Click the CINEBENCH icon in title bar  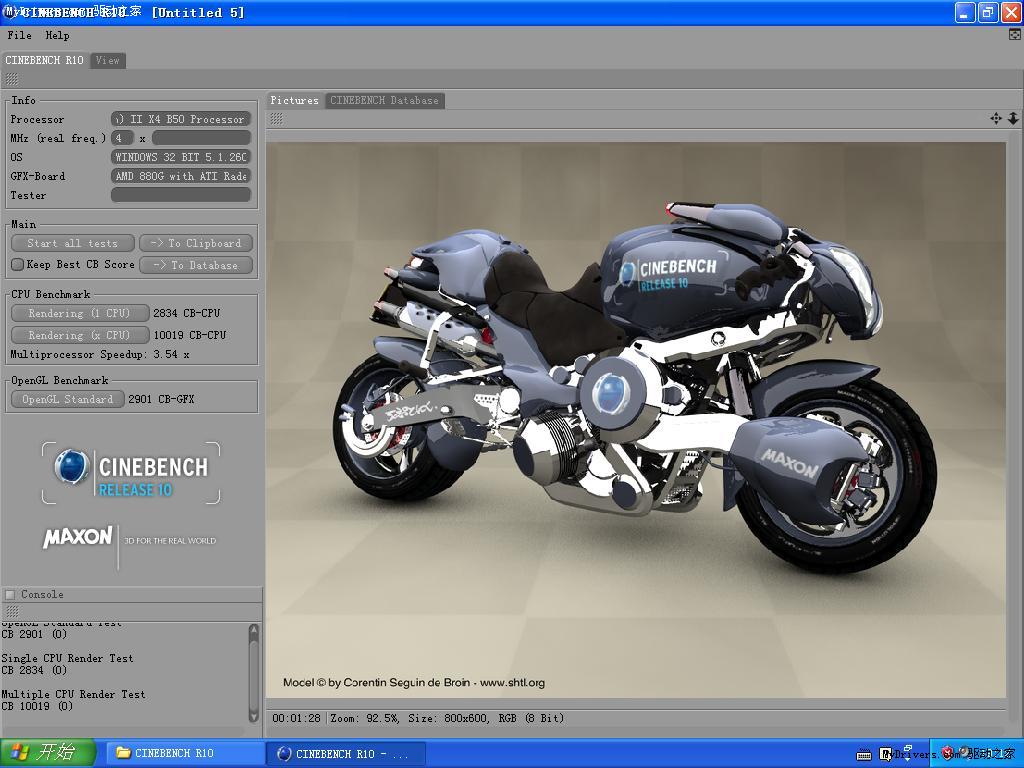click(x=11, y=13)
